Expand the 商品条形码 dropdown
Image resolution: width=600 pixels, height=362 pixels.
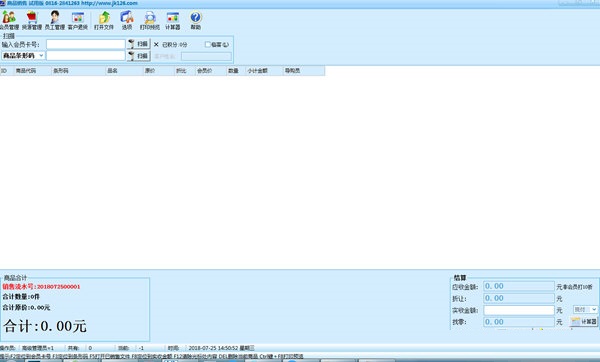(x=23, y=56)
